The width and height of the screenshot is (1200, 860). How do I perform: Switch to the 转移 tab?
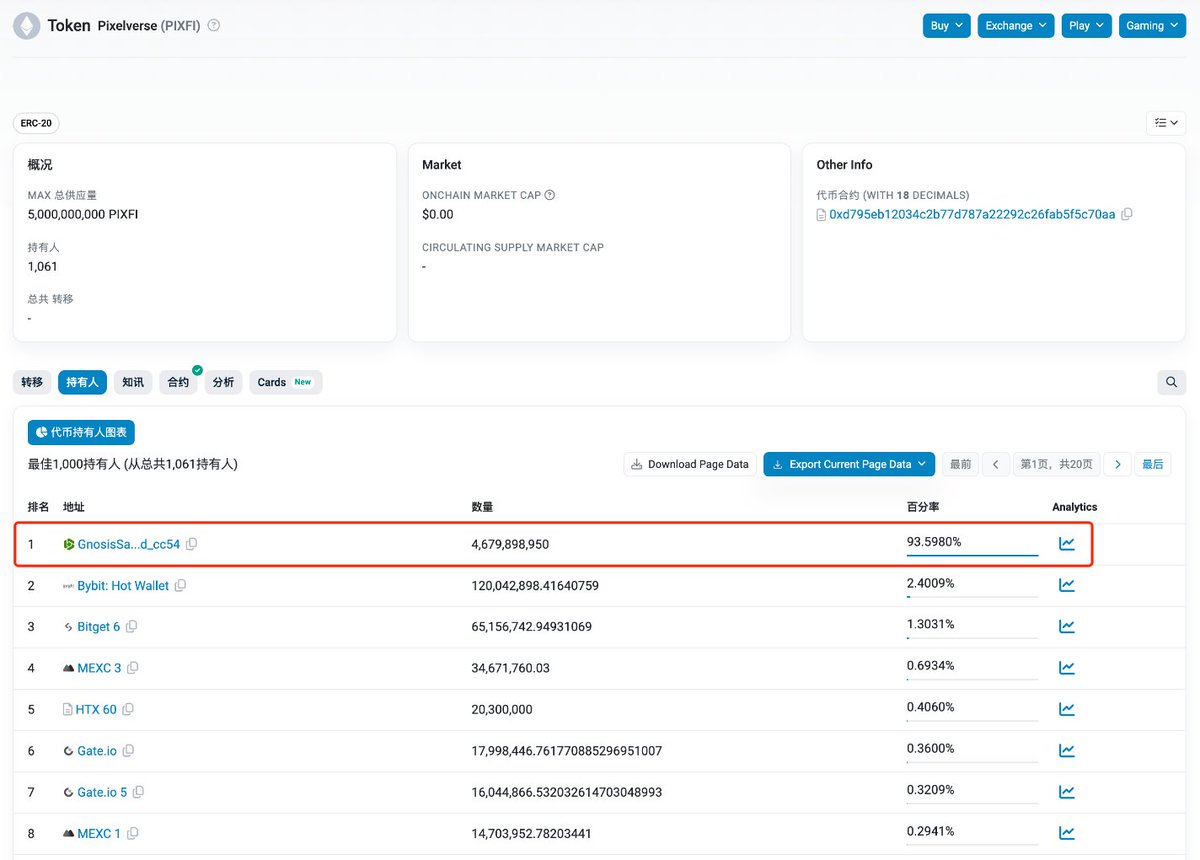[32, 382]
